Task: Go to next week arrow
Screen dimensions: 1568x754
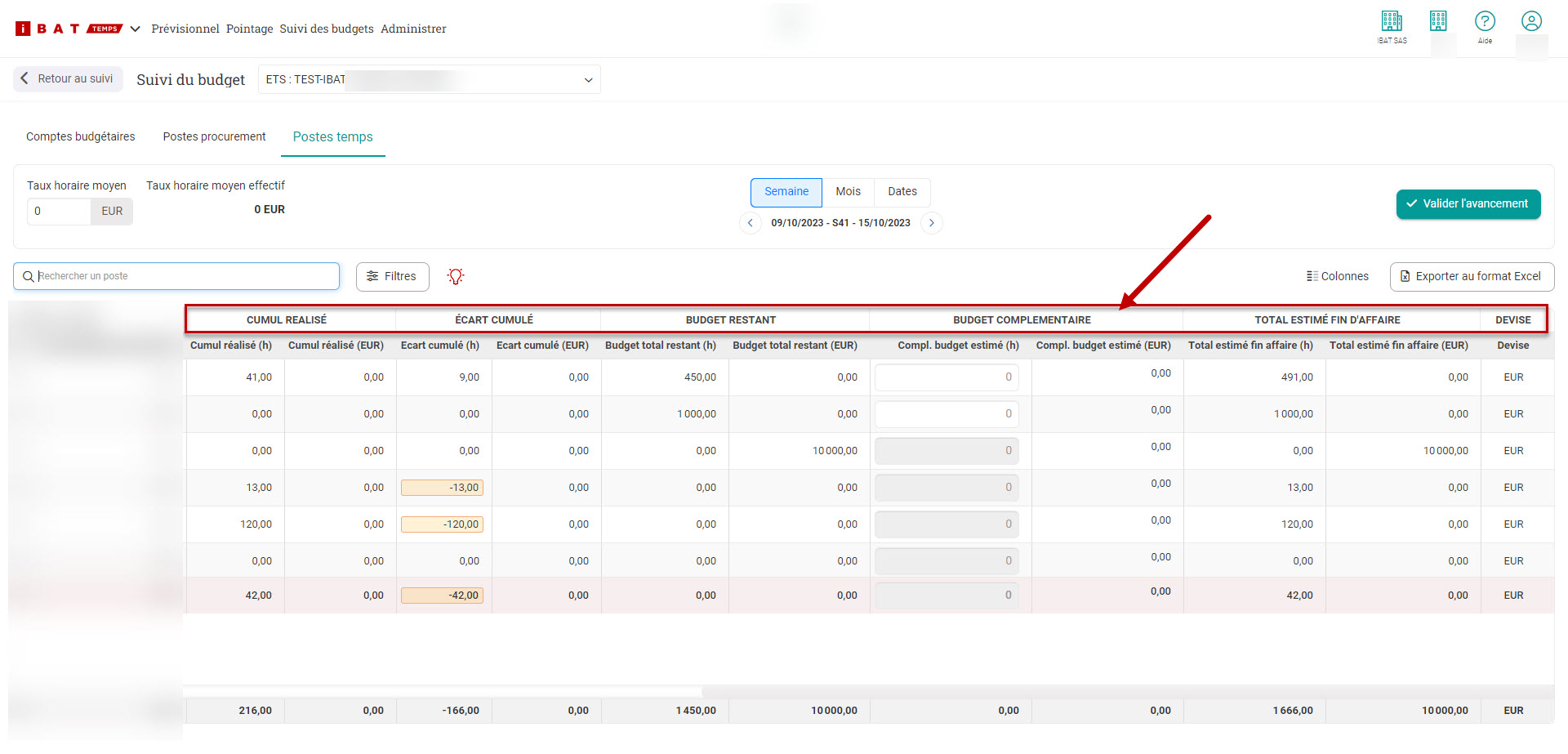Action: [x=931, y=223]
